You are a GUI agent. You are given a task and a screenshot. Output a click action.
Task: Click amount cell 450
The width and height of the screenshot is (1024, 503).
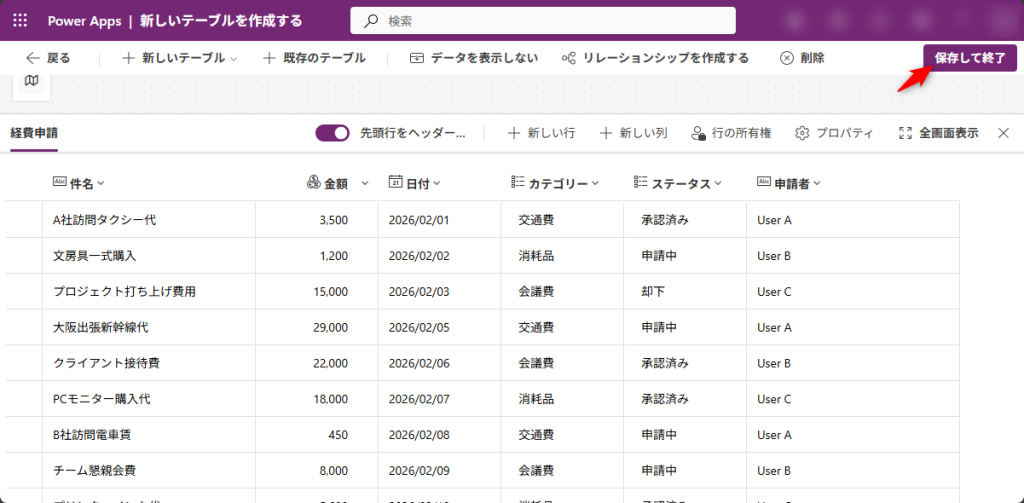(x=317, y=434)
